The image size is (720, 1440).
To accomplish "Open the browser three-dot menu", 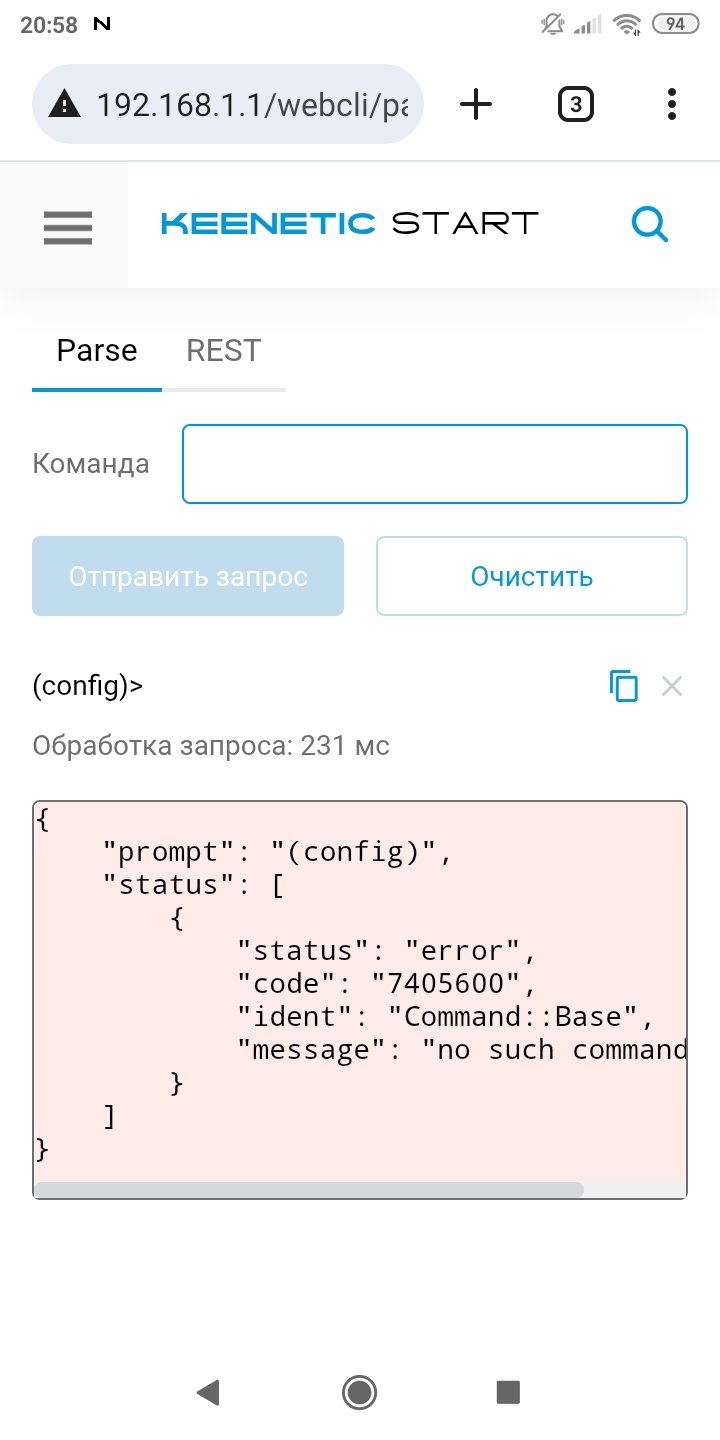I will [x=671, y=104].
